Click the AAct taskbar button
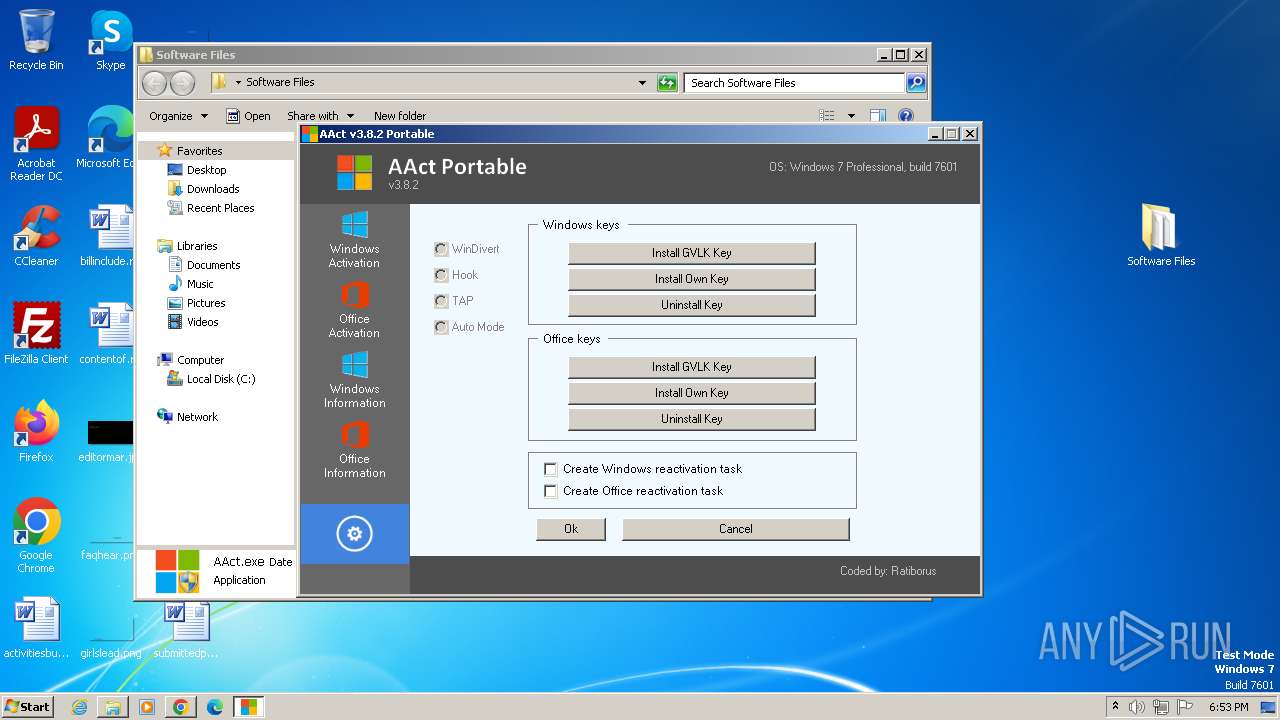 coord(249,707)
